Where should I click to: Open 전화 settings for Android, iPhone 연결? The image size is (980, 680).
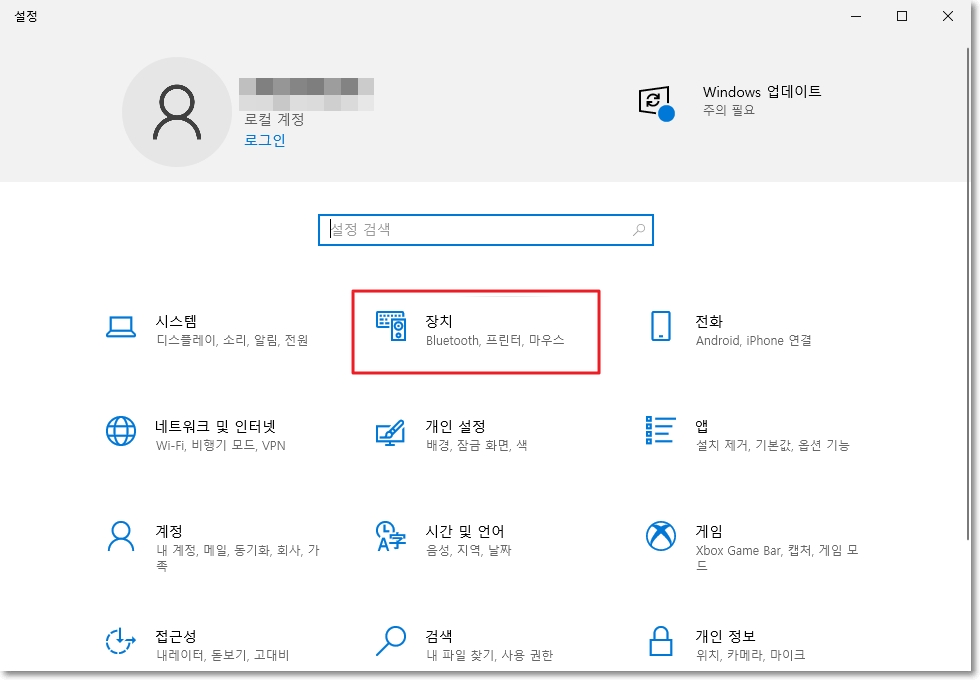[x=745, y=330]
